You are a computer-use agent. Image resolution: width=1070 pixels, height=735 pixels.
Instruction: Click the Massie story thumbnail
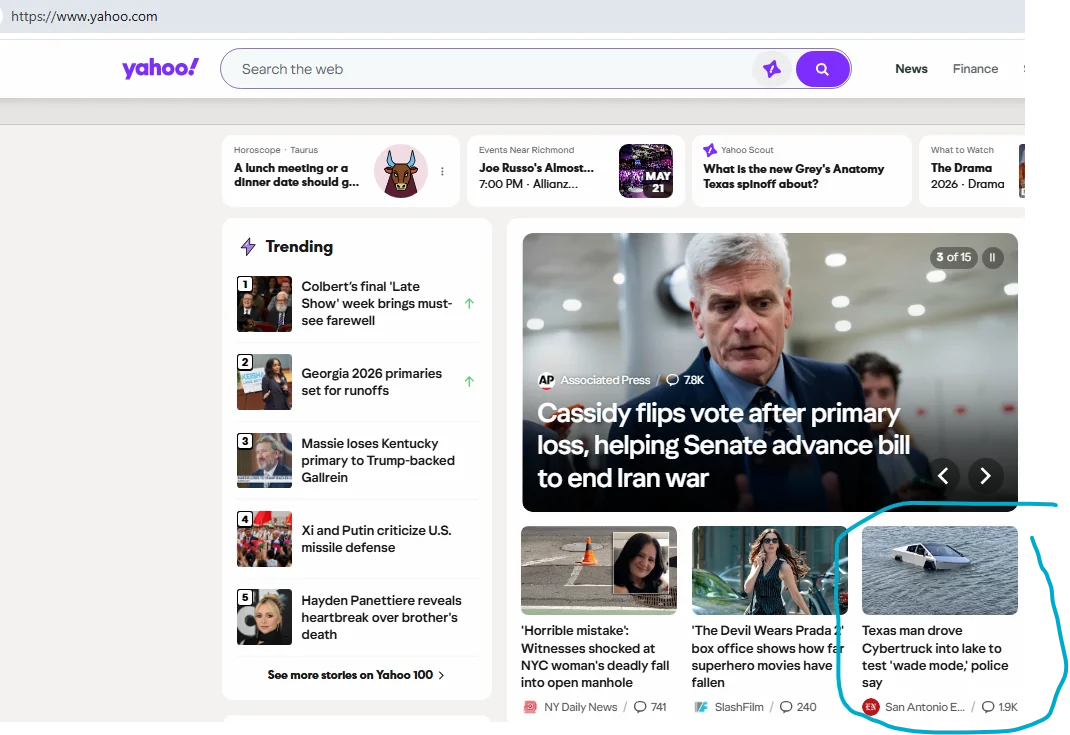264,460
